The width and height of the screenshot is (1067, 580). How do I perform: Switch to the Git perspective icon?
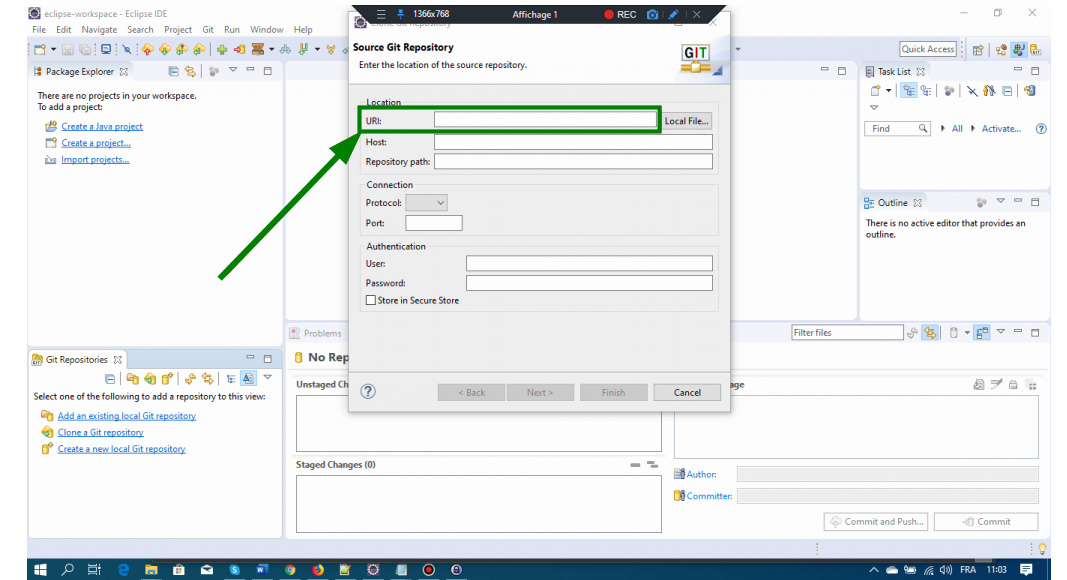pyautogui.click(x=1036, y=49)
